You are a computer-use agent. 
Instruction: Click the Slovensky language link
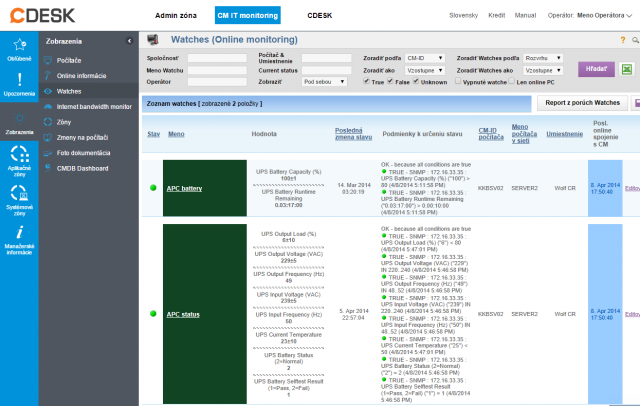pos(463,16)
